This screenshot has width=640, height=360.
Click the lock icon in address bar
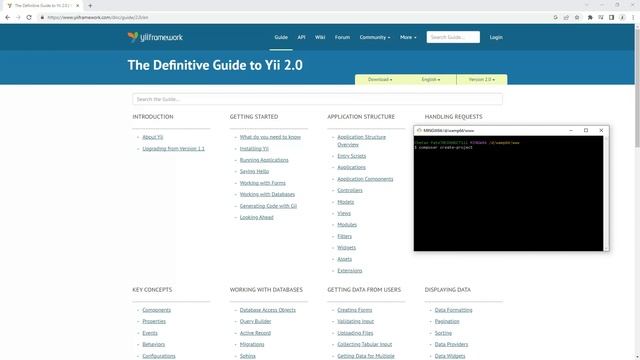pos(42,18)
